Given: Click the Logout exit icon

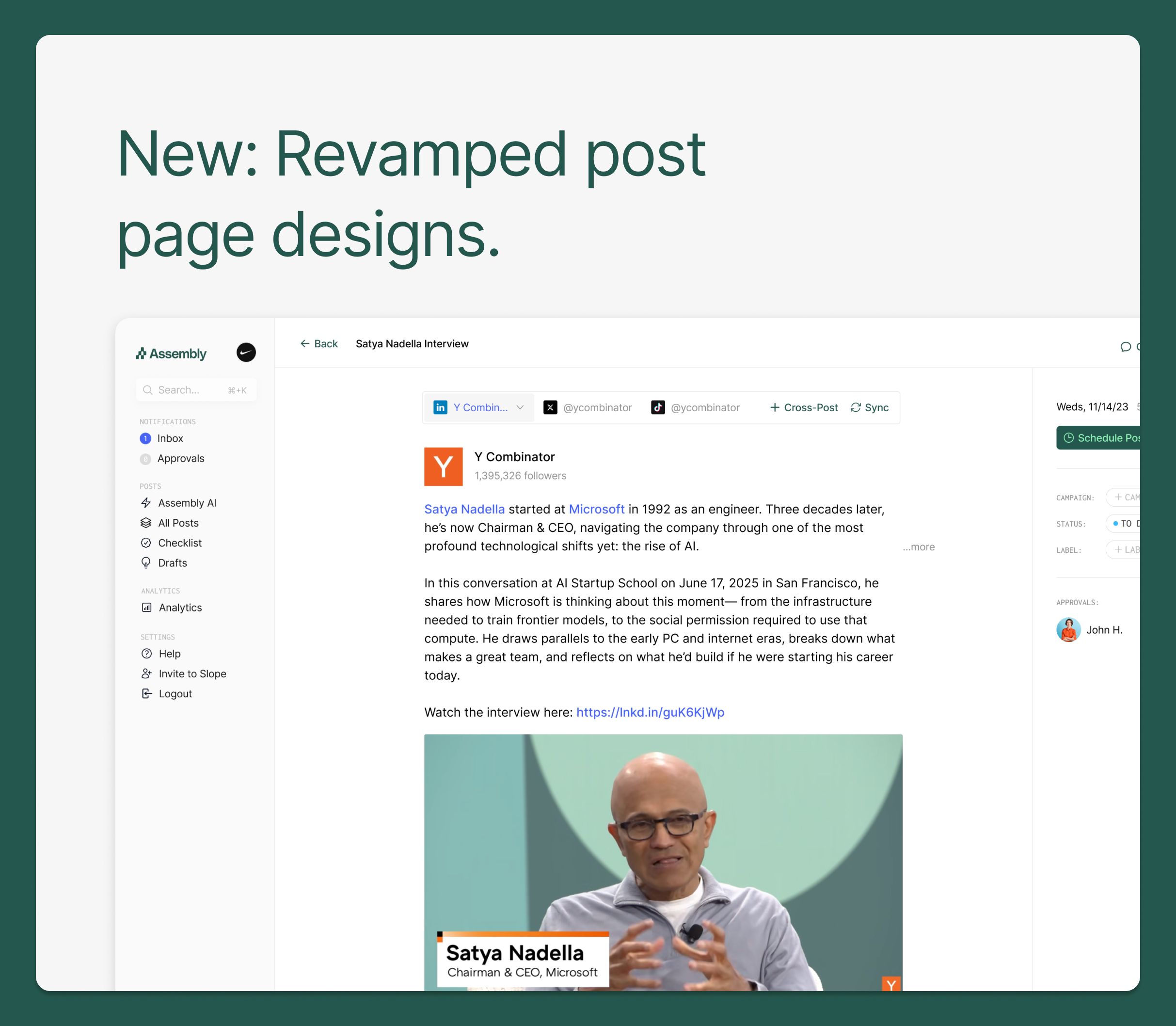Looking at the screenshot, I should coord(146,693).
